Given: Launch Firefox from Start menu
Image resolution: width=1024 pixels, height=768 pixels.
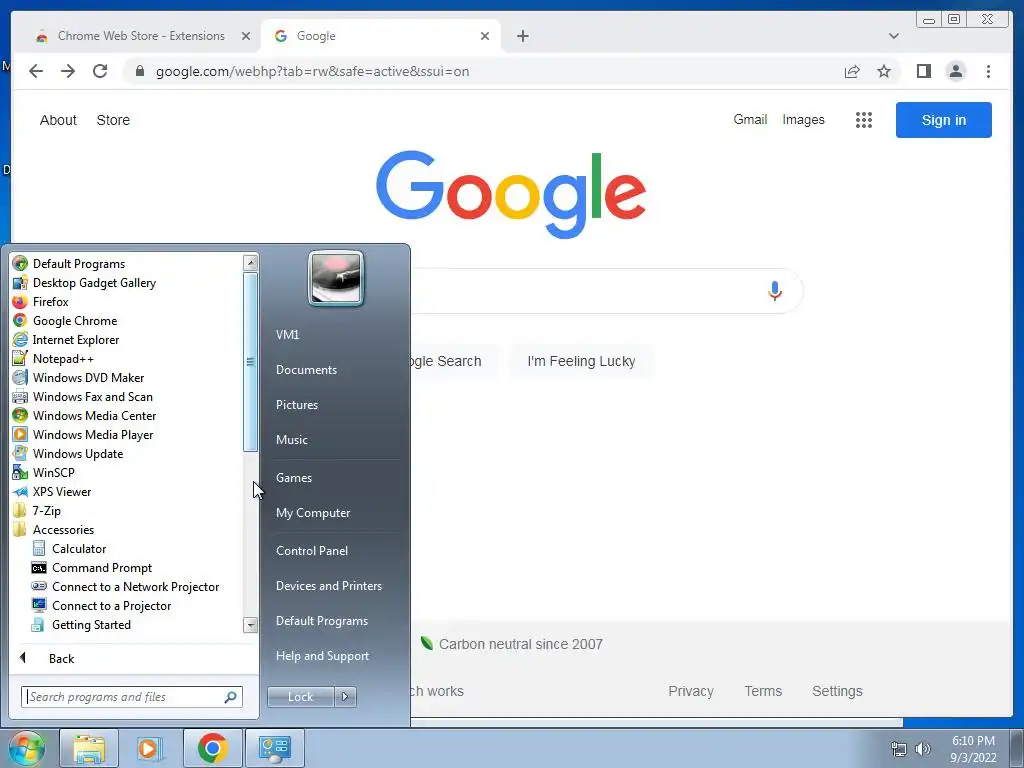Looking at the screenshot, I should 50,302.
